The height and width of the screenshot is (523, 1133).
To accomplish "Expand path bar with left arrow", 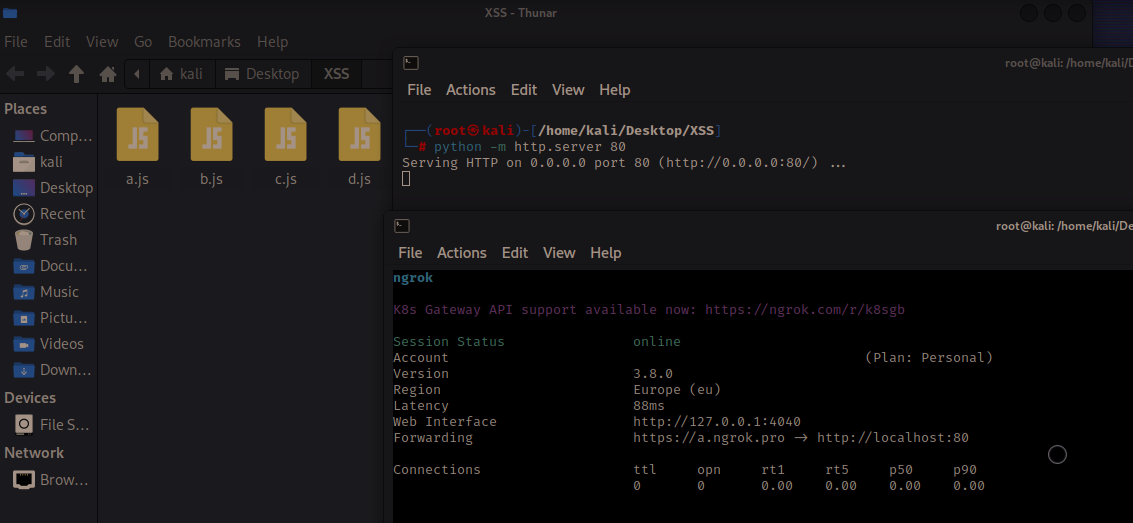I will point(137,74).
